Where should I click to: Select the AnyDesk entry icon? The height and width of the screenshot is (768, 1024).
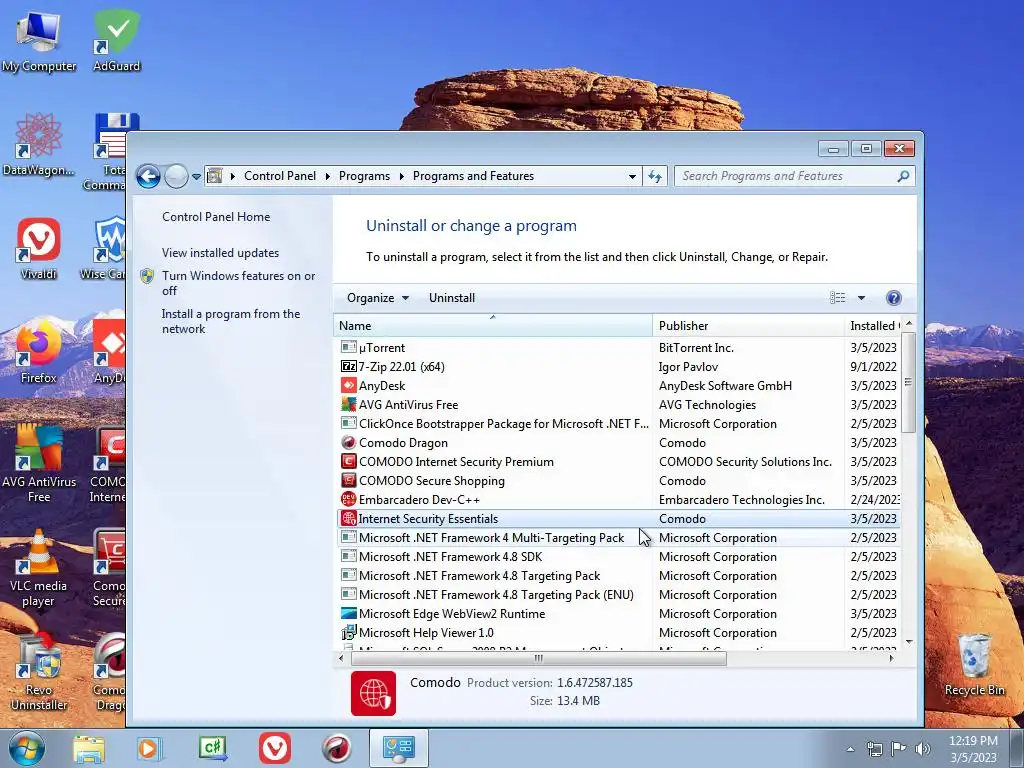[x=349, y=385]
